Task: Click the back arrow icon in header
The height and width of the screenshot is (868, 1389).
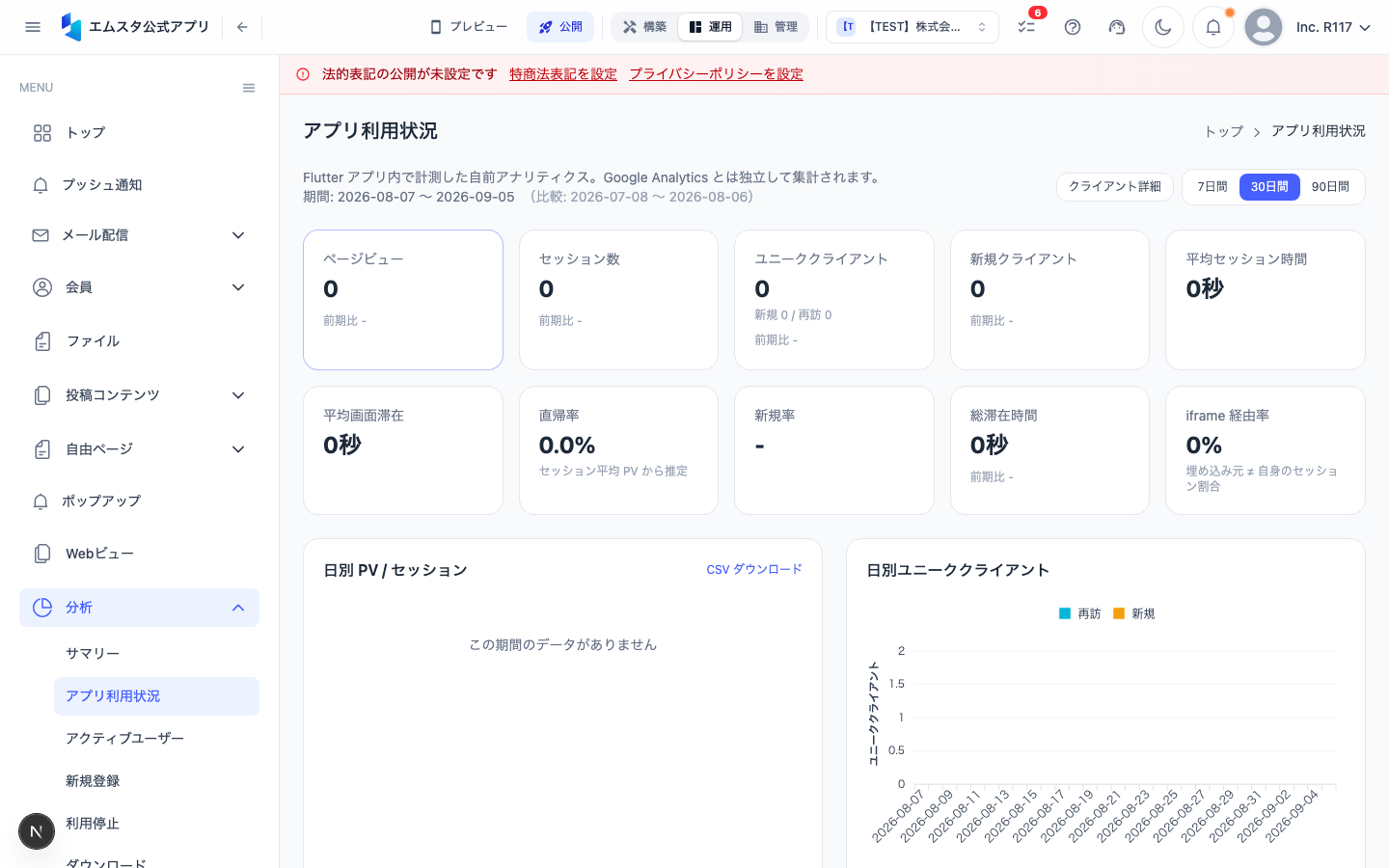Action: pyautogui.click(x=242, y=27)
